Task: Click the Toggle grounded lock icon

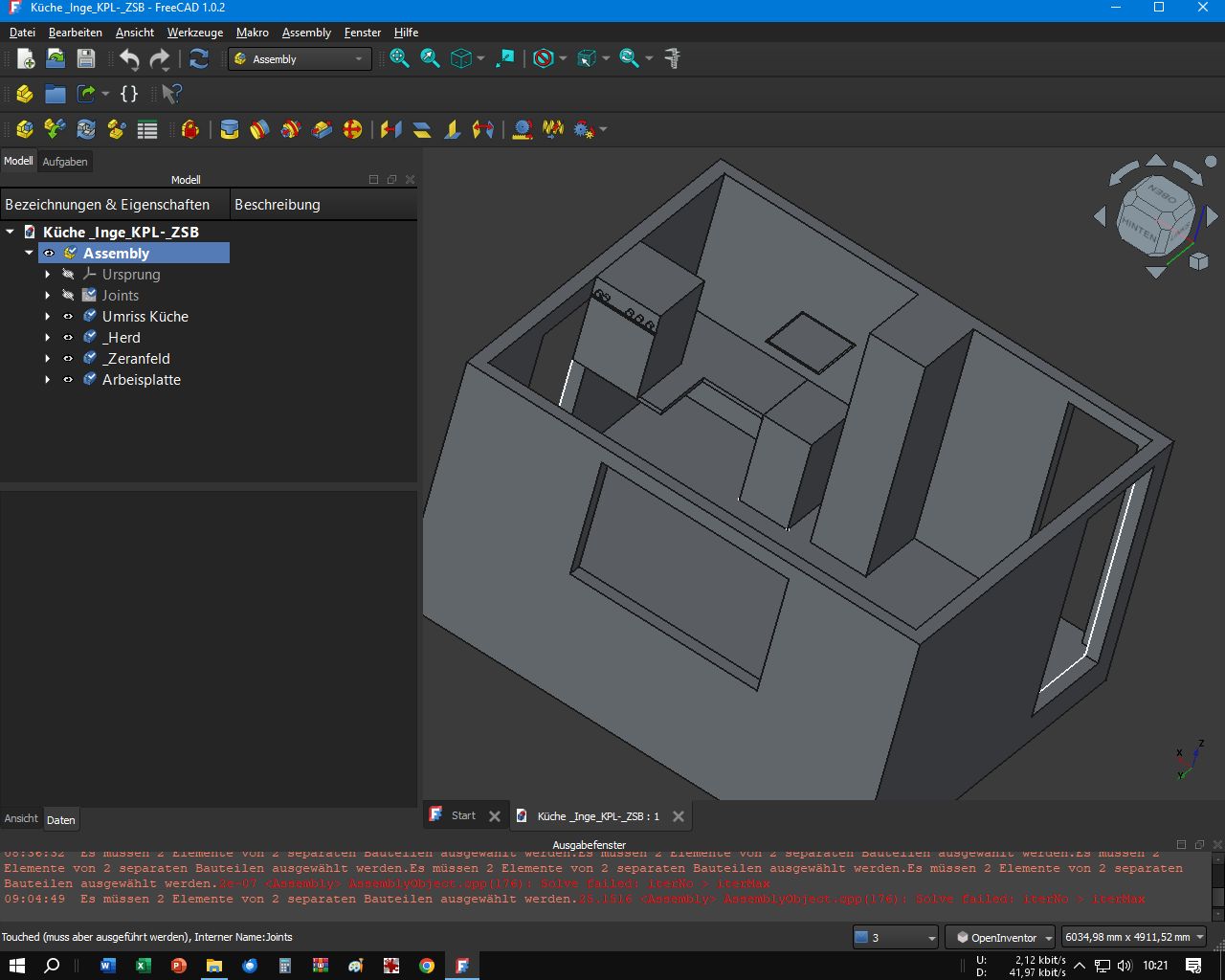Action: (x=190, y=129)
